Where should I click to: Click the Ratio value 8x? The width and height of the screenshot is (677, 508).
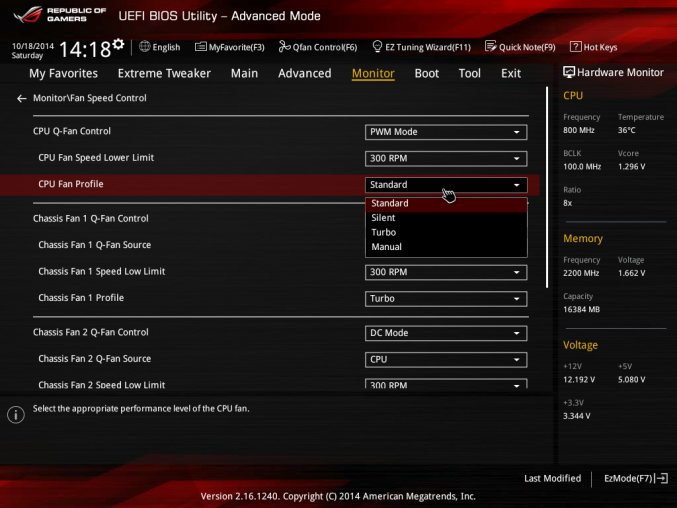click(567, 203)
